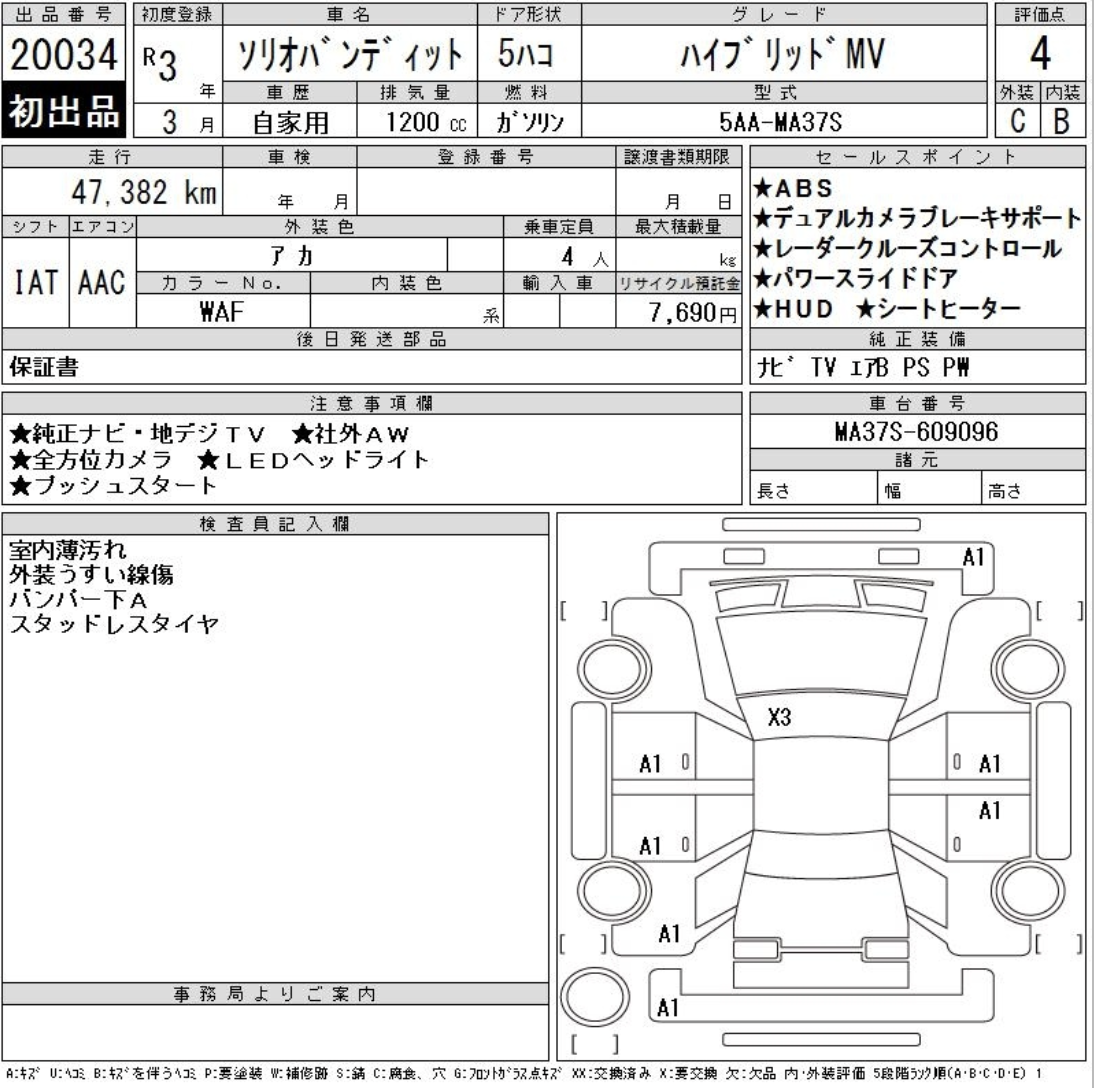Viewport: 1094px width, 1088px height.
Task: Select the ★全方位カメラ note
Action: pos(91,459)
